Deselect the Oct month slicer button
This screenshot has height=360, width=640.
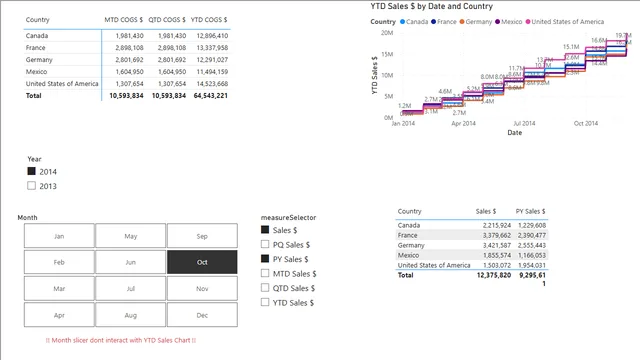[x=202, y=262]
